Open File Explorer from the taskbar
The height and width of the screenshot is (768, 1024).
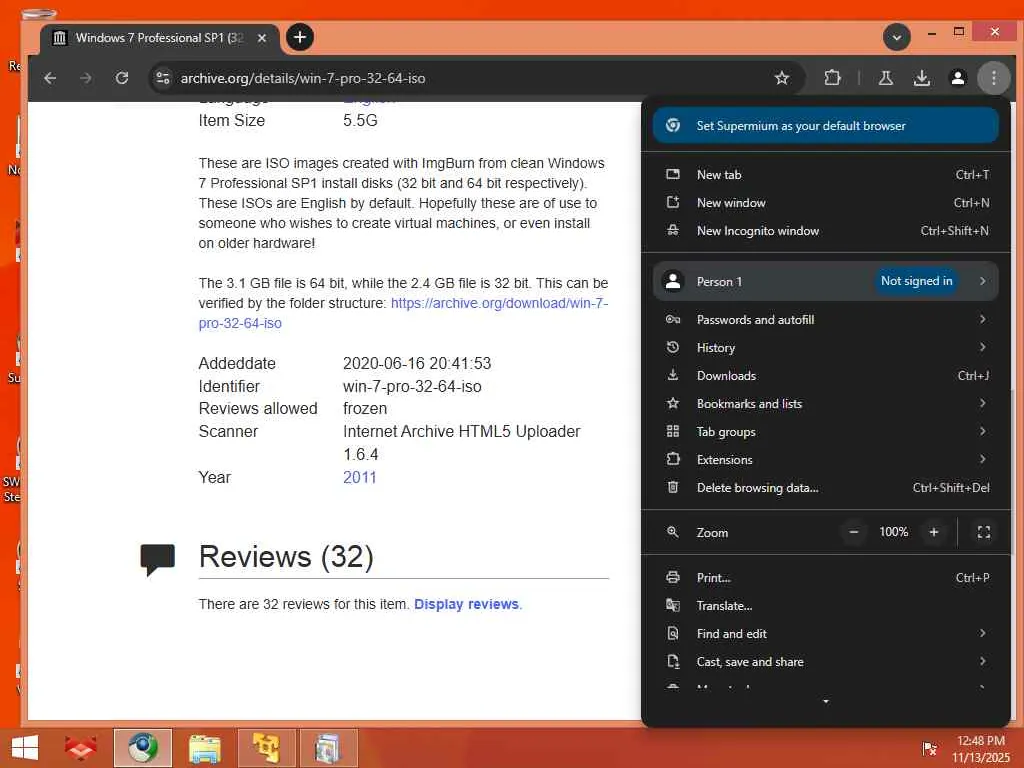204,748
